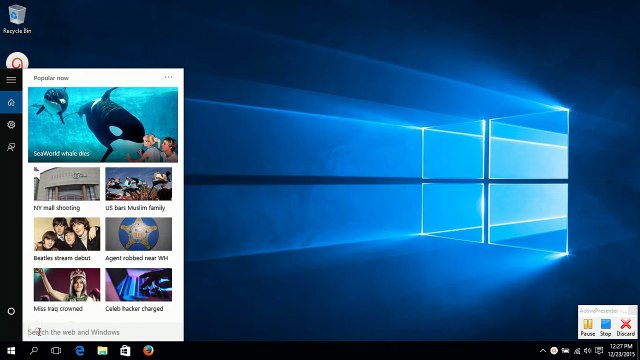
Task: Click Popular now heading text
Action: click(51, 78)
